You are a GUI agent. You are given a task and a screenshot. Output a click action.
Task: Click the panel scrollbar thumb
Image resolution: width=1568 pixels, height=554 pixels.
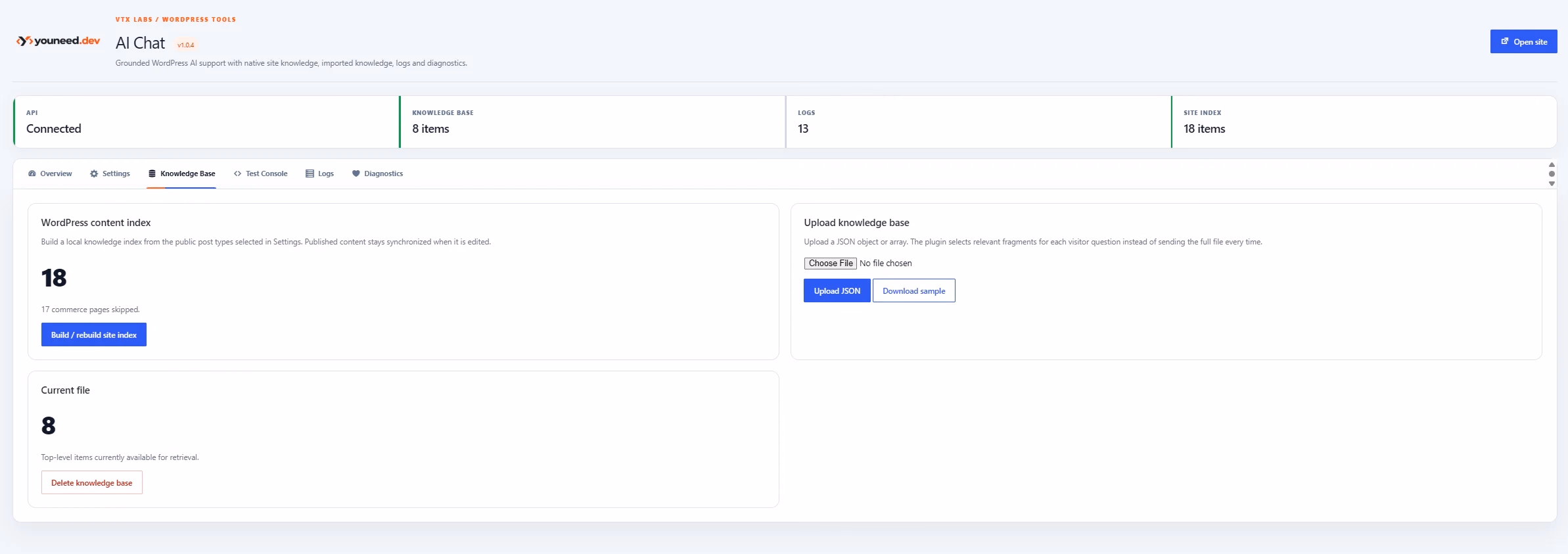click(x=1552, y=174)
